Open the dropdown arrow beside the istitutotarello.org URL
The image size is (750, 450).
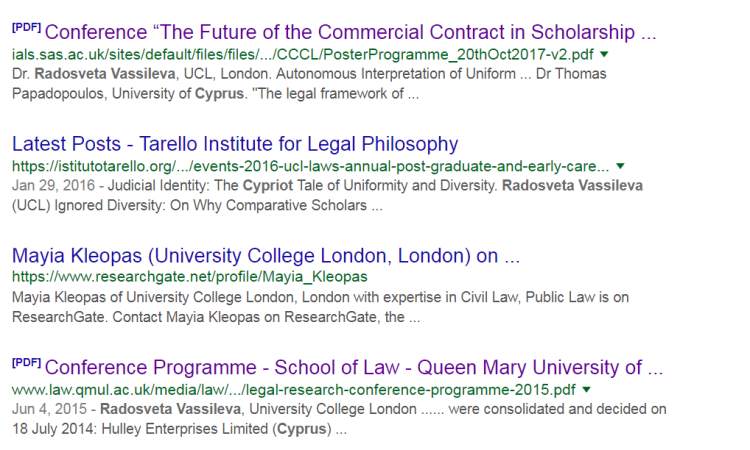pyautogui.click(x=621, y=166)
